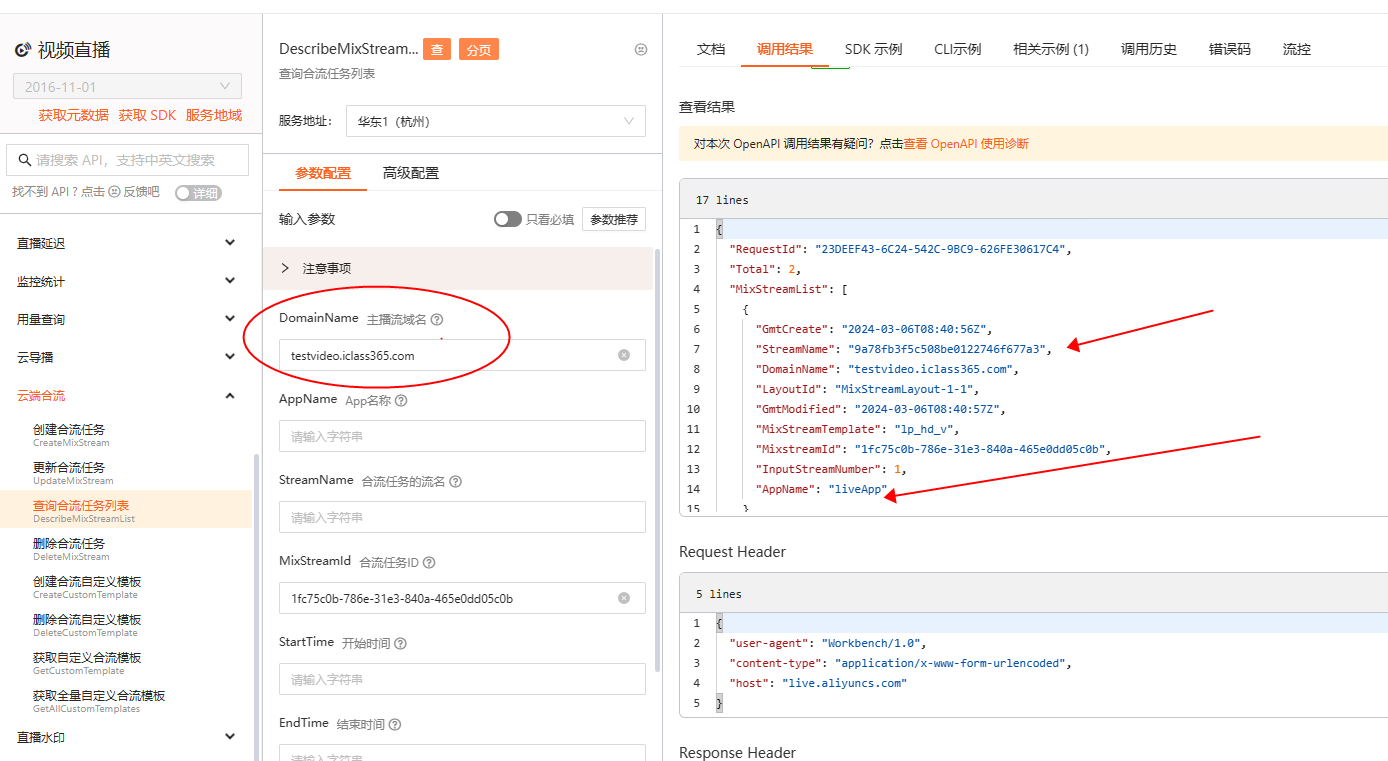Focus the API search input field

tap(127, 160)
